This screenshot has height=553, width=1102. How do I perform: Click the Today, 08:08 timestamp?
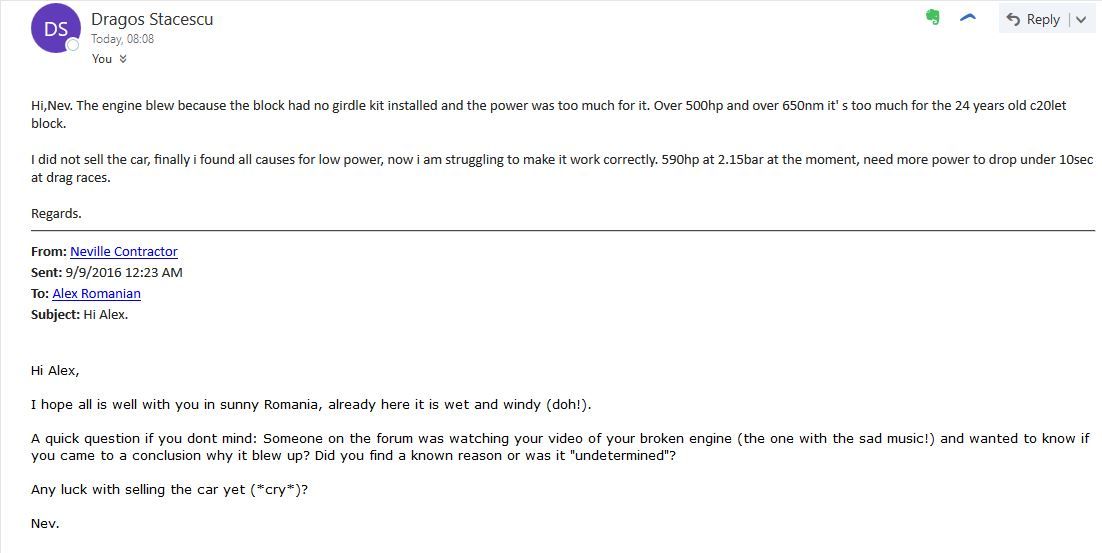click(122, 39)
